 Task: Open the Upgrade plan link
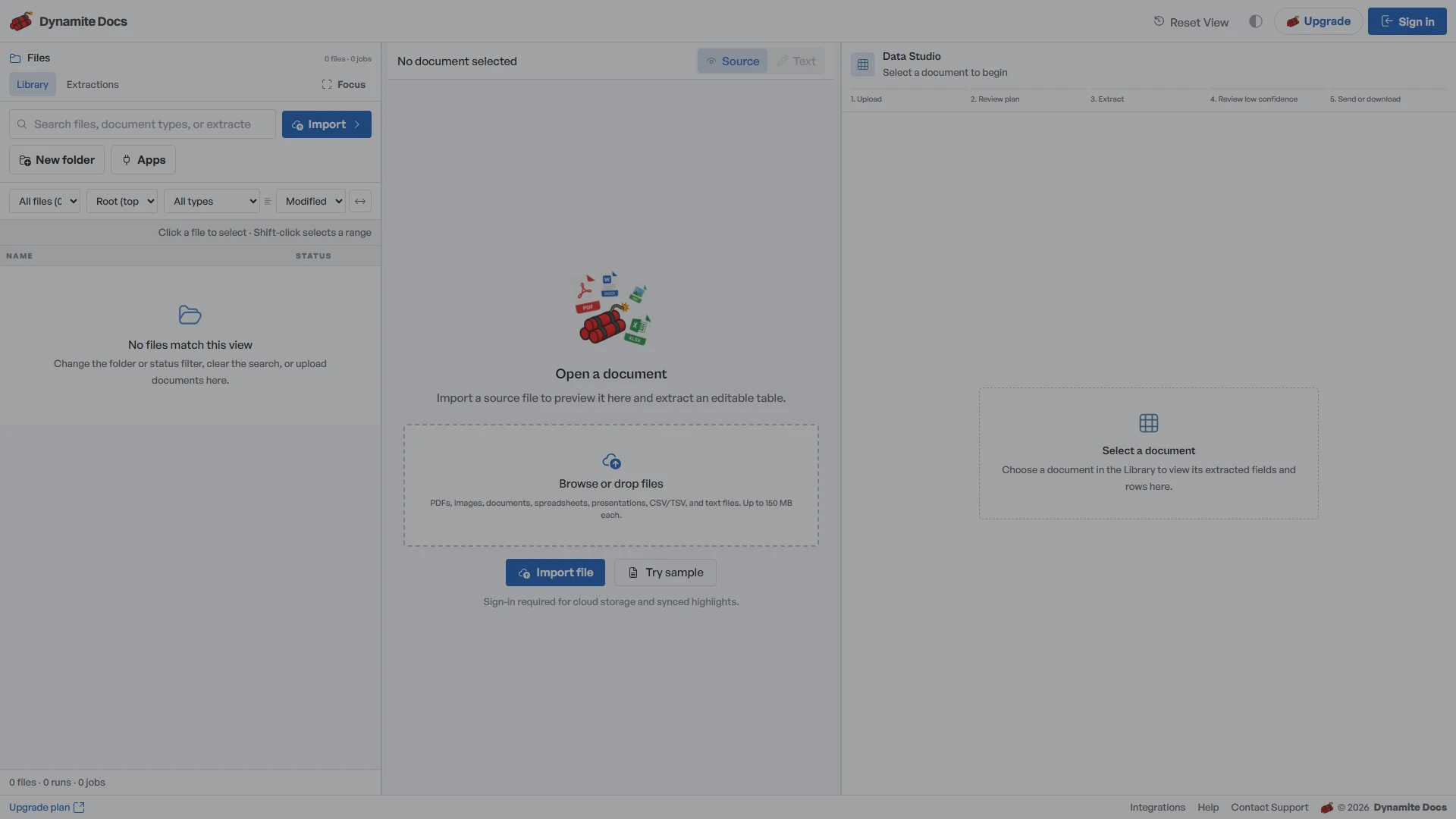[x=47, y=808]
